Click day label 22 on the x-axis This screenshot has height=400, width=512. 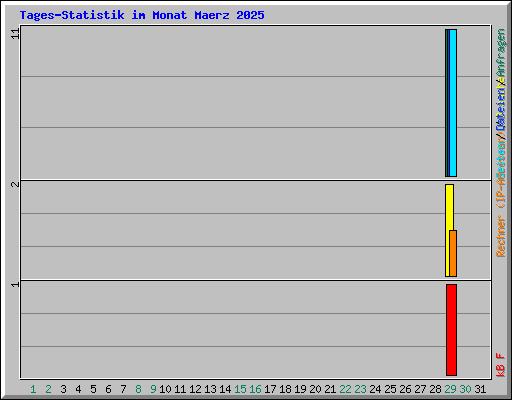tap(345, 389)
